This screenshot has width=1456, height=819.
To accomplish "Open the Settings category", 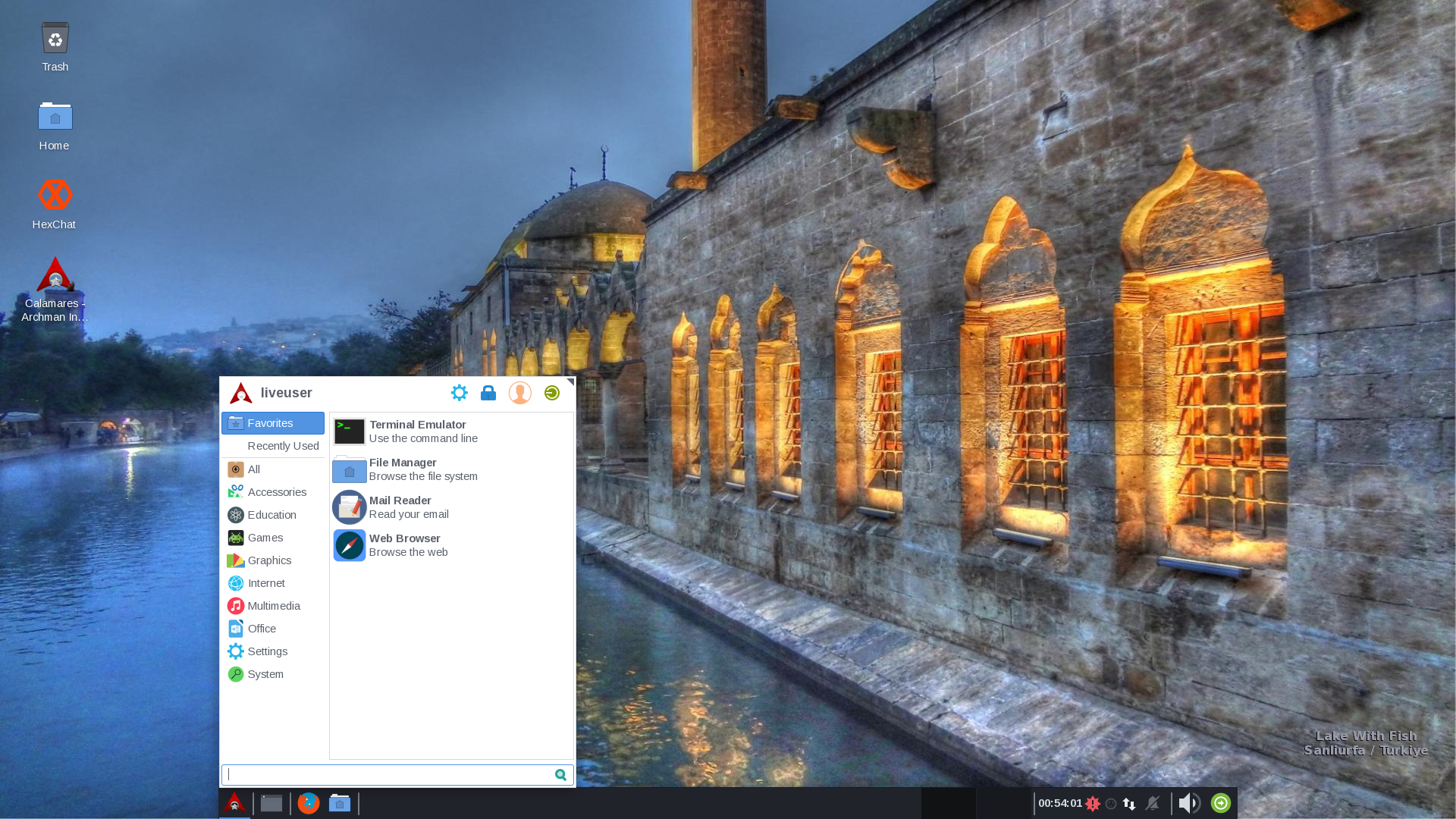I will pos(273,651).
